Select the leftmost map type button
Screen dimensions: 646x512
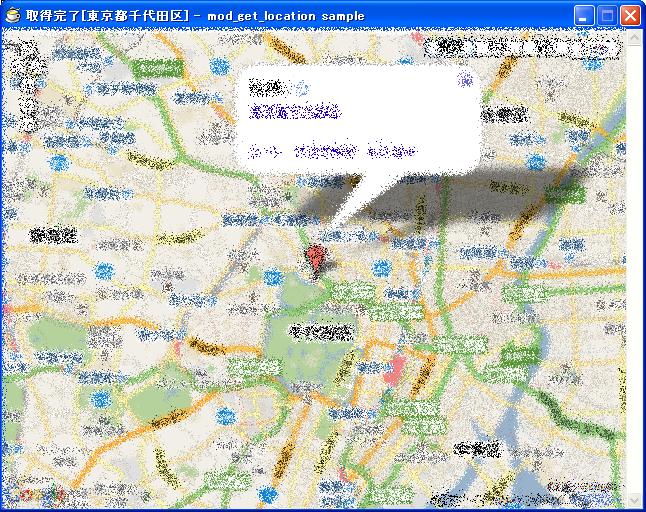pyautogui.click(x=448, y=46)
